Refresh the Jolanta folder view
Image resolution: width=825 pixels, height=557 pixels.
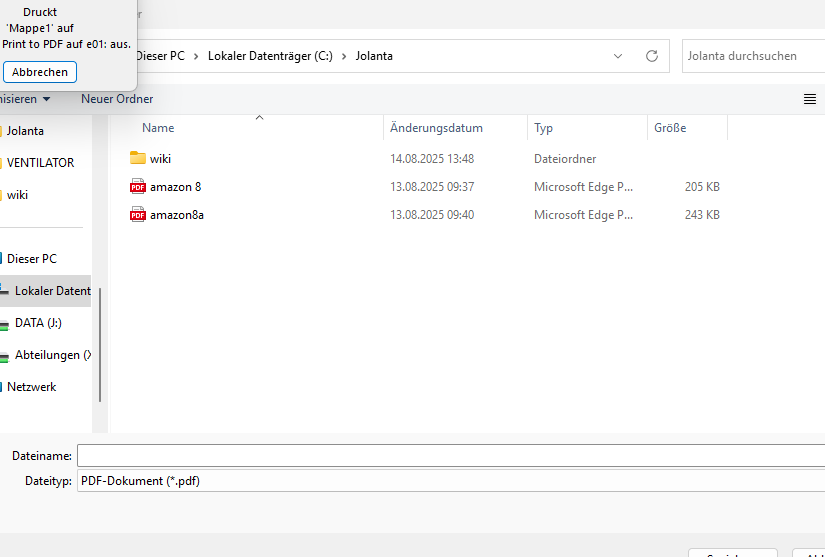tap(652, 56)
